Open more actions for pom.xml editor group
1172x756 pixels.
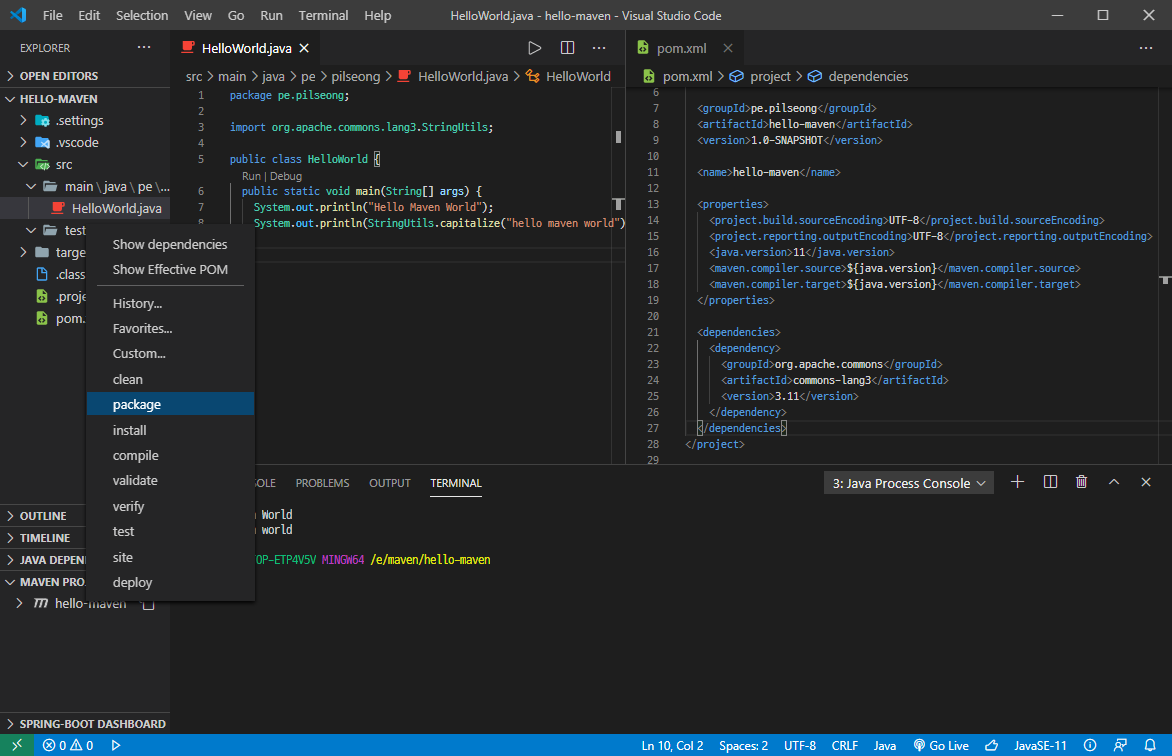point(1146,48)
